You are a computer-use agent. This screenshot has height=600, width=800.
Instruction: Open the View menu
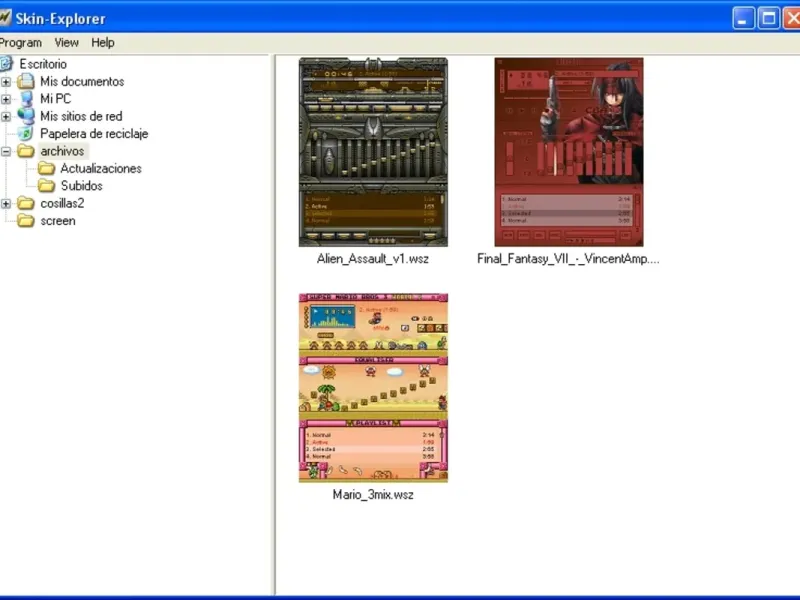(x=66, y=43)
